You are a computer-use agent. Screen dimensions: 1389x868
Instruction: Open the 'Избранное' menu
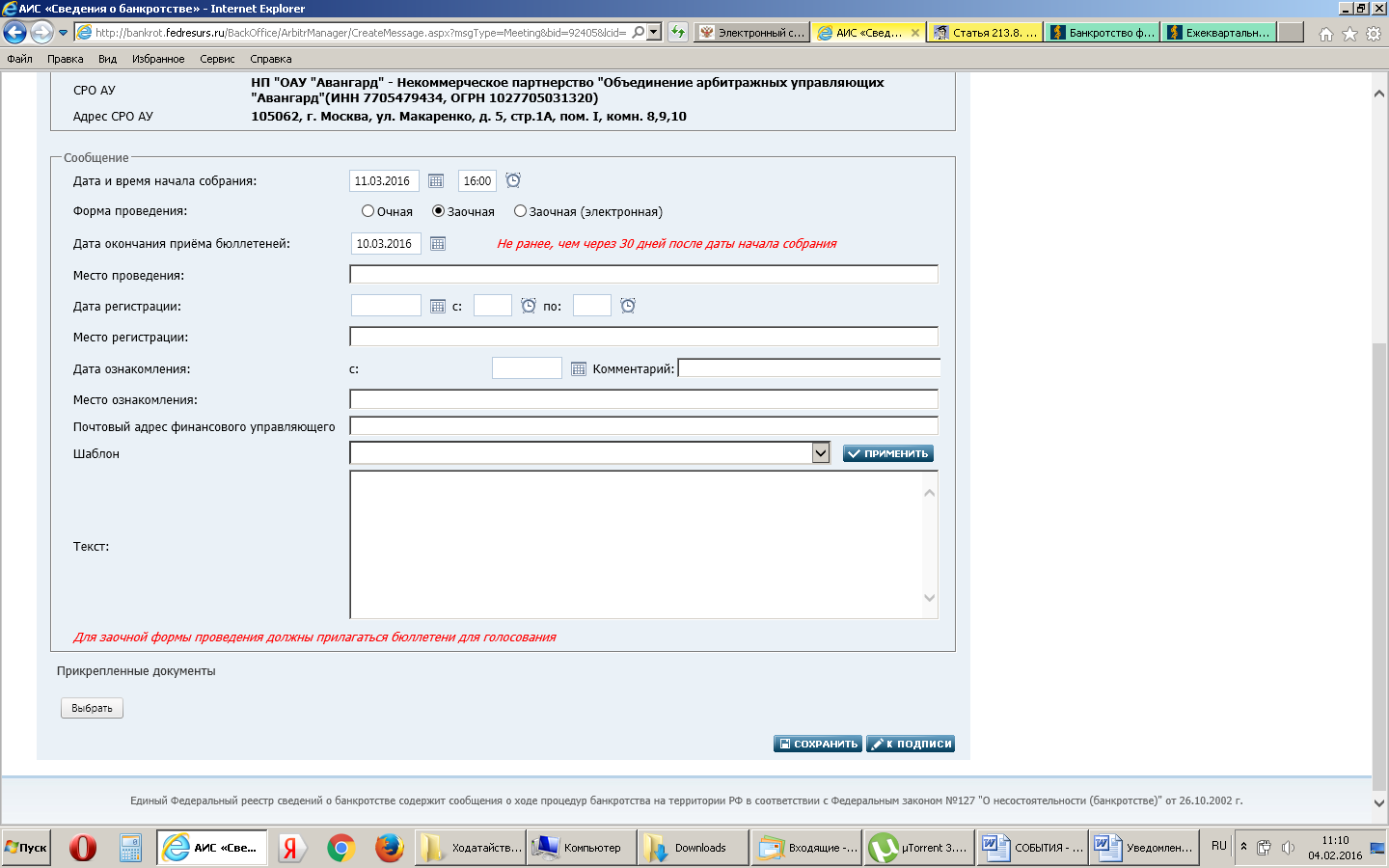158,59
